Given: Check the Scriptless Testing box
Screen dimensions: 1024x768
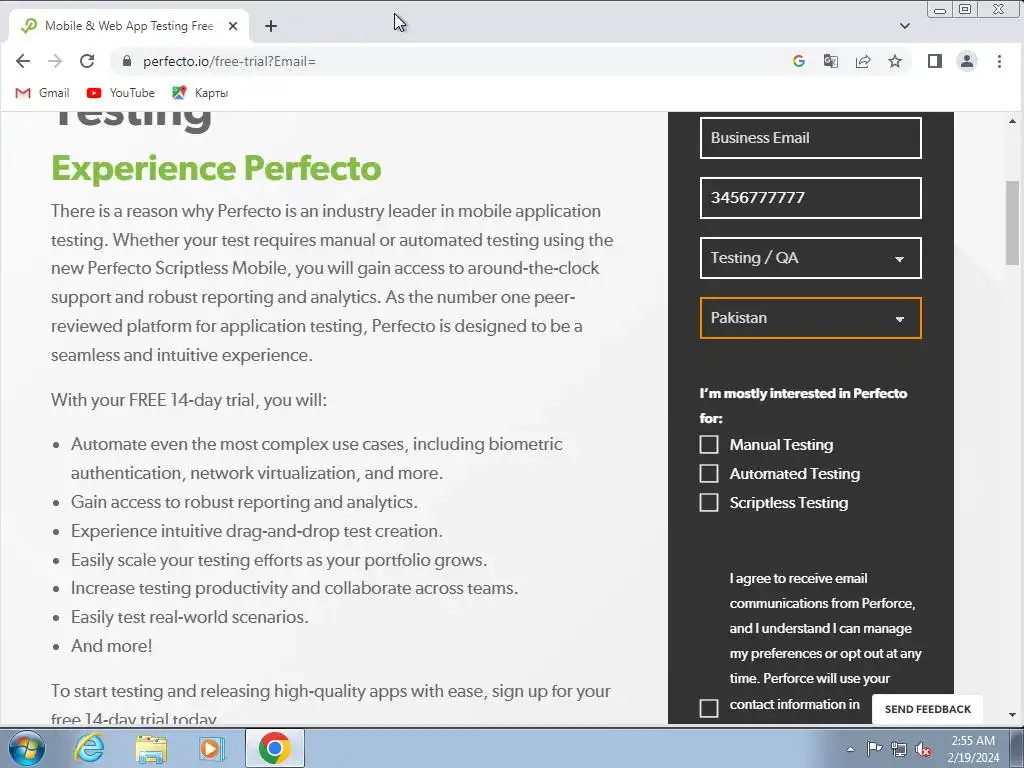Looking at the screenshot, I should (709, 502).
